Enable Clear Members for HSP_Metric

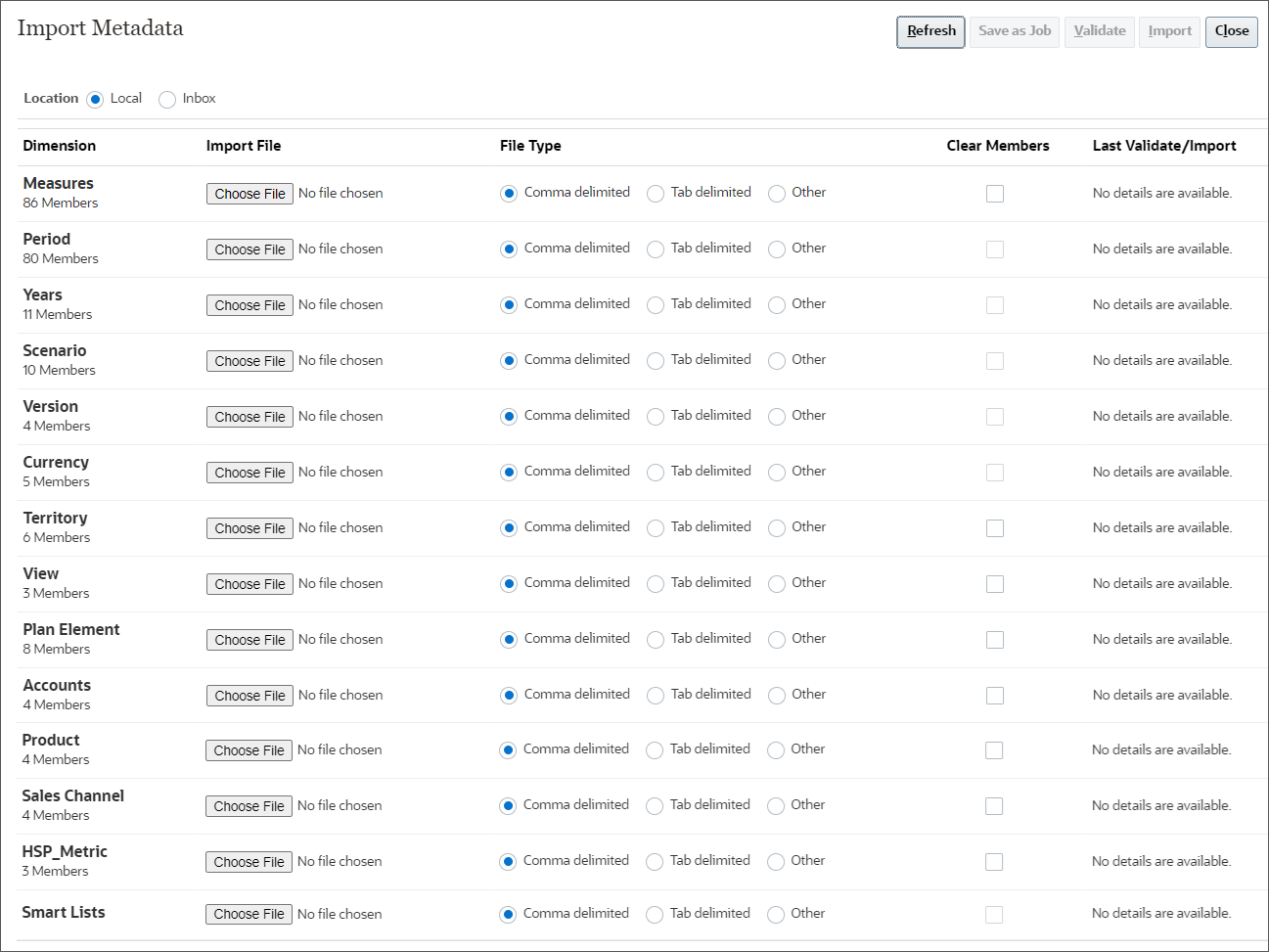[995, 862]
